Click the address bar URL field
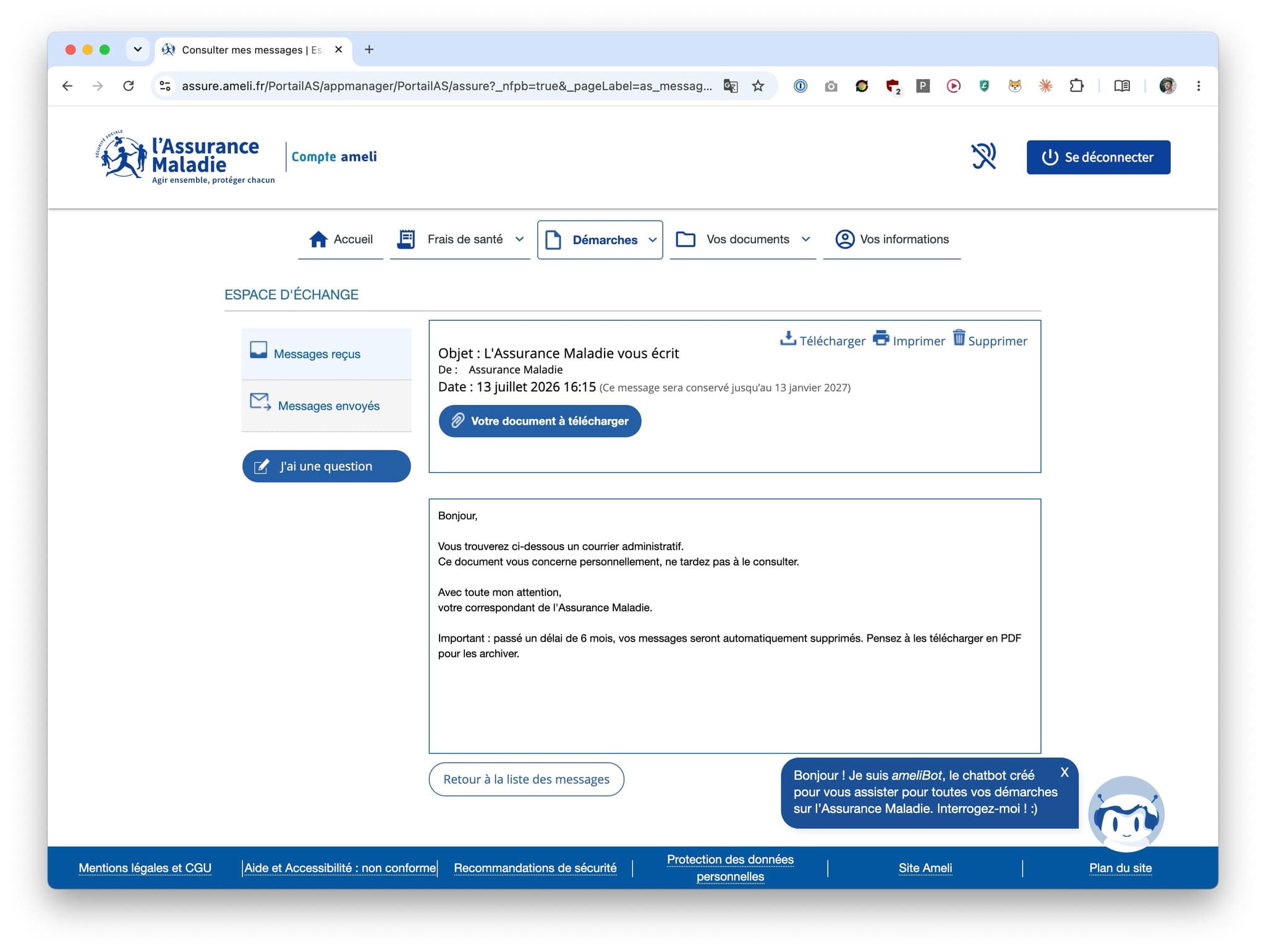 [x=446, y=86]
